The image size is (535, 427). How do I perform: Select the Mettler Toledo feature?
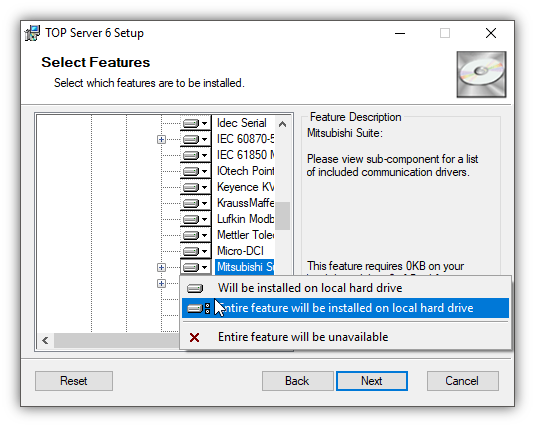coord(245,235)
